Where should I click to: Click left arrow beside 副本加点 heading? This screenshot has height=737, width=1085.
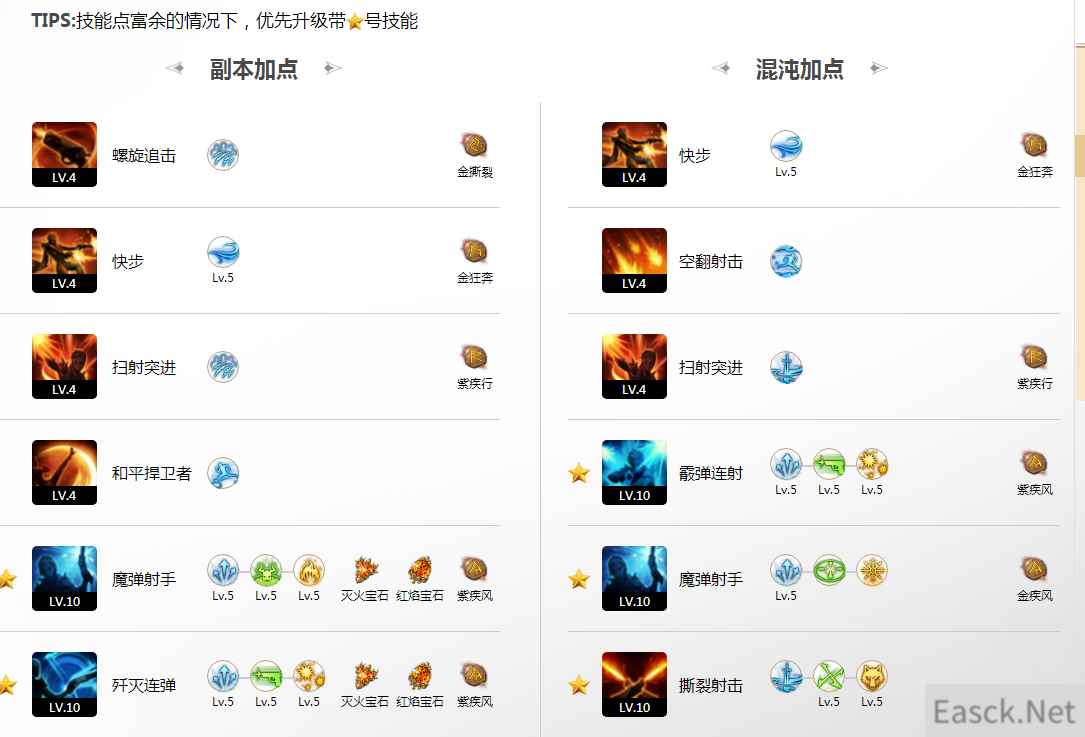[x=174, y=68]
